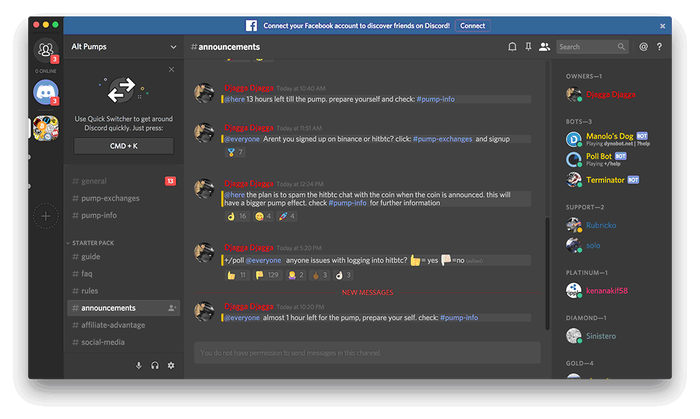Open the affiliate-advantage channel

[123, 325]
